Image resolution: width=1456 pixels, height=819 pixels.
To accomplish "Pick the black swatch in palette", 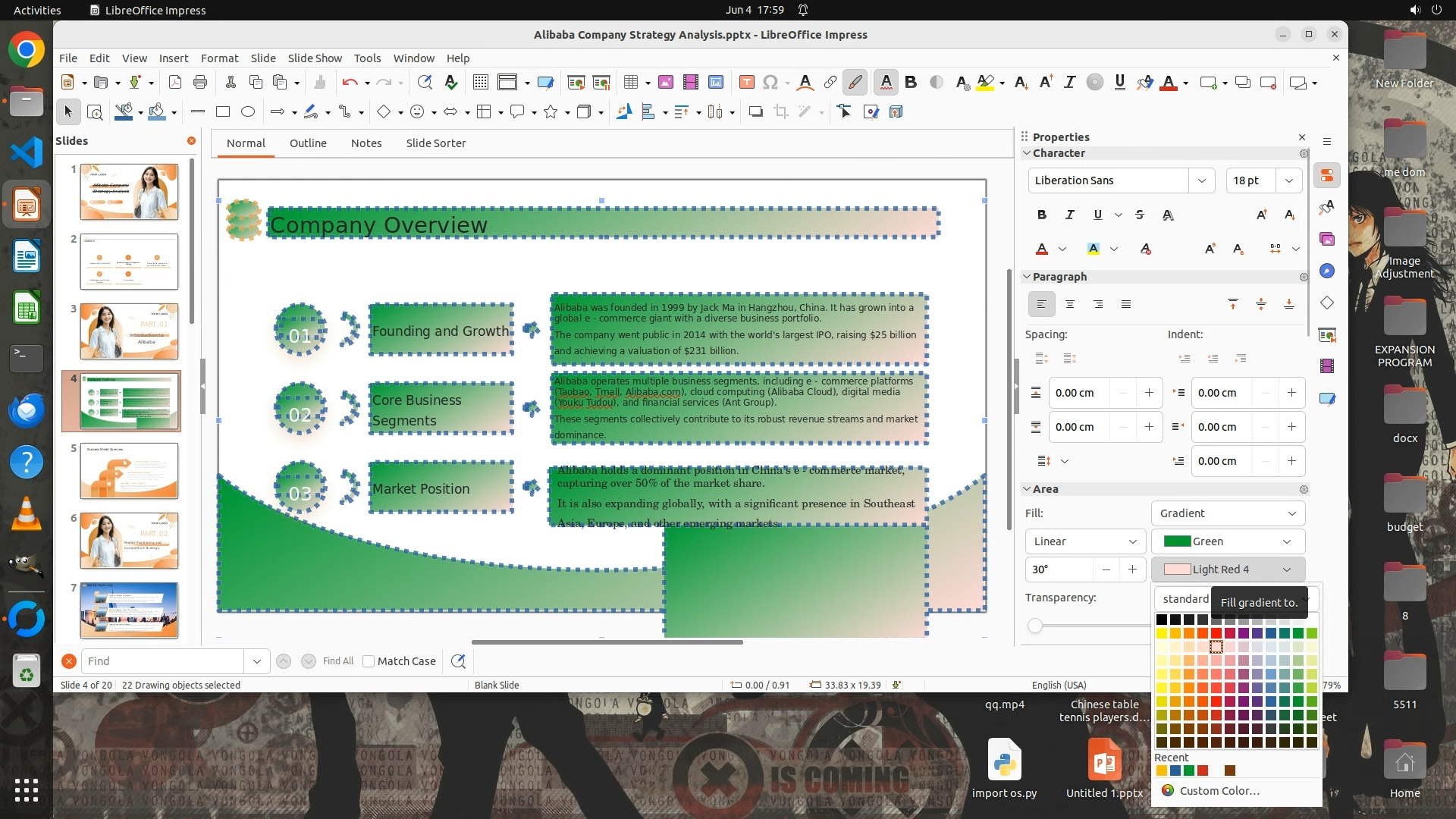I will tap(1161, 620).
